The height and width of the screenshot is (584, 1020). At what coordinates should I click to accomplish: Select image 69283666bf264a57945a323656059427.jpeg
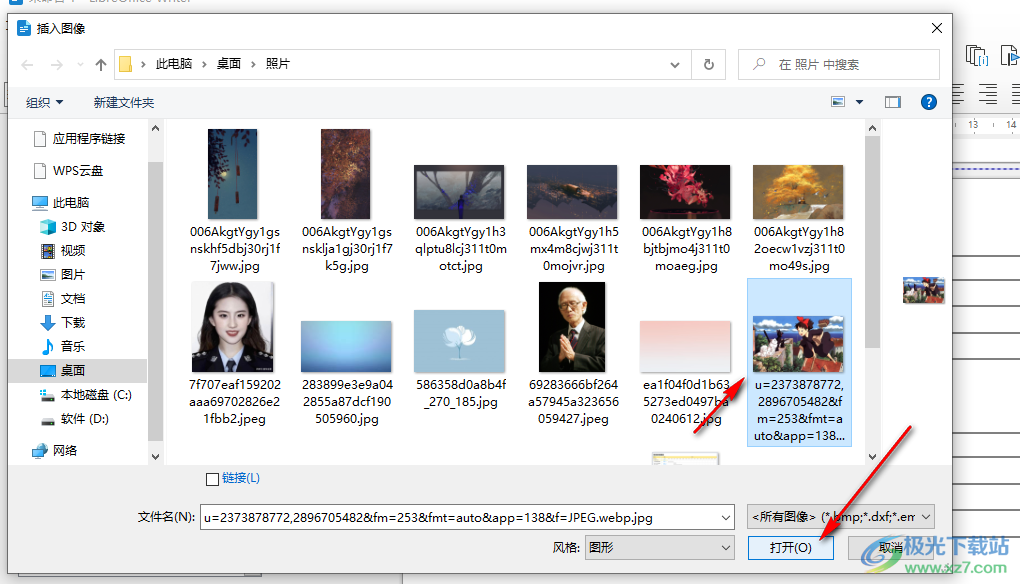(x=573, y=354)
